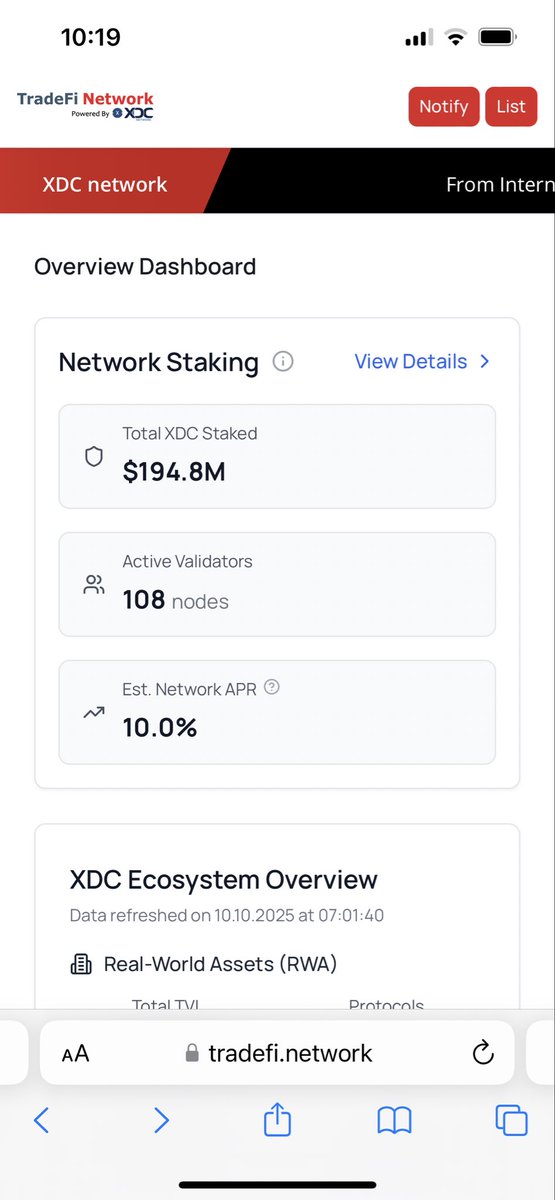This screenshot has width=555, height=1200.
Task: Reload the page with Safari's refresh icon
Action: 482,1052
